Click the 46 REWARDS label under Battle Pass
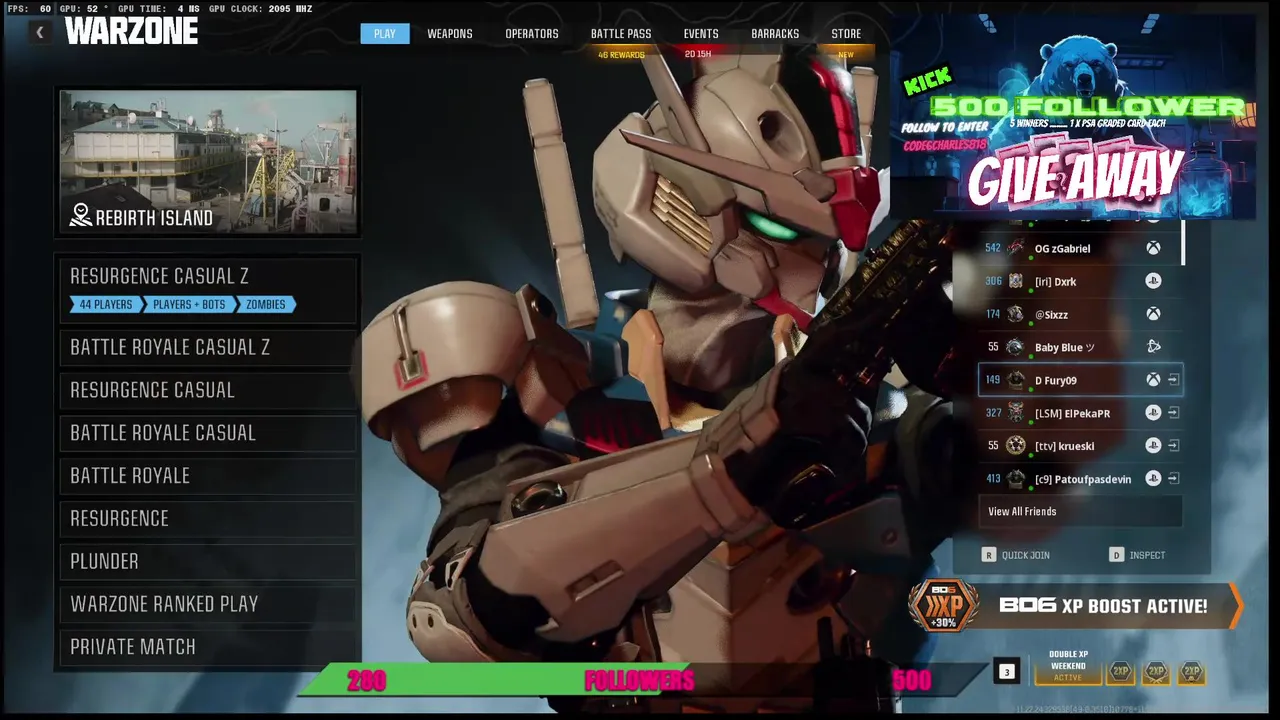The image size is (1280, 720). tap(621, 55)
